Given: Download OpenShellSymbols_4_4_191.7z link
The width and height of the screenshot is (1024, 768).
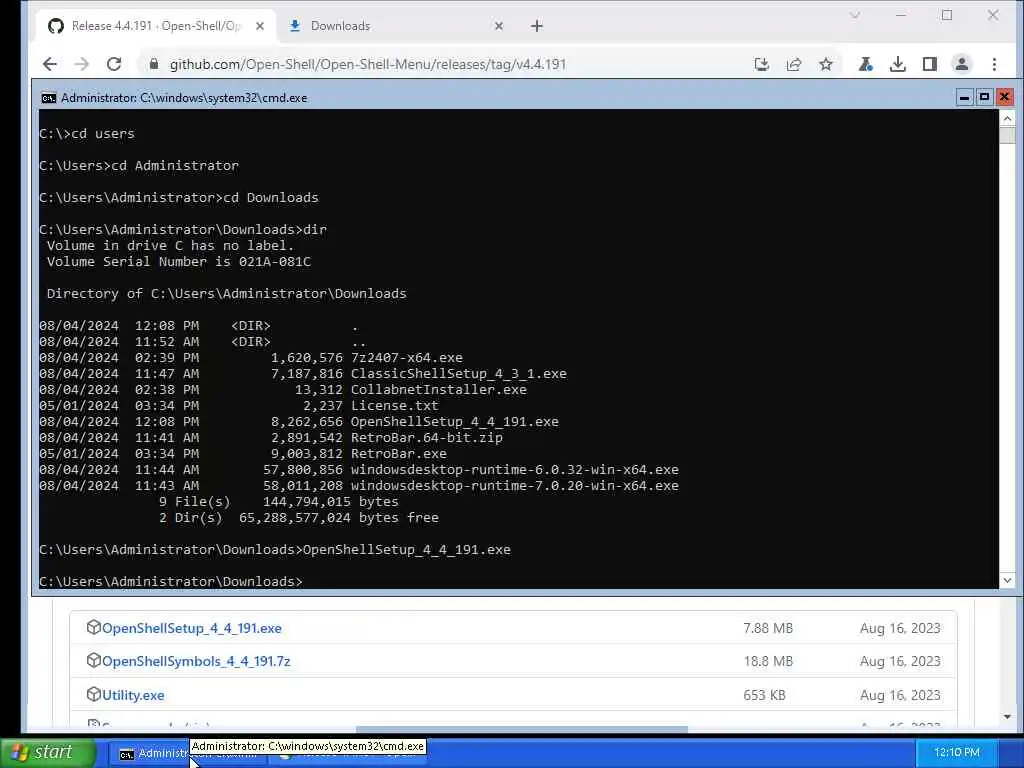Looking at the screenshot, I should 196,662.
